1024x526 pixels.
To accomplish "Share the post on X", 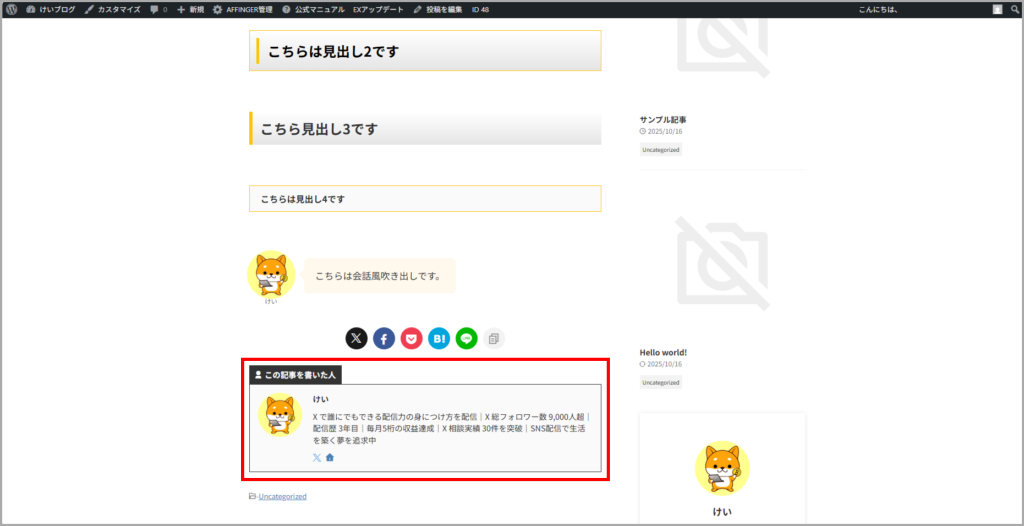I will [356, 339].
